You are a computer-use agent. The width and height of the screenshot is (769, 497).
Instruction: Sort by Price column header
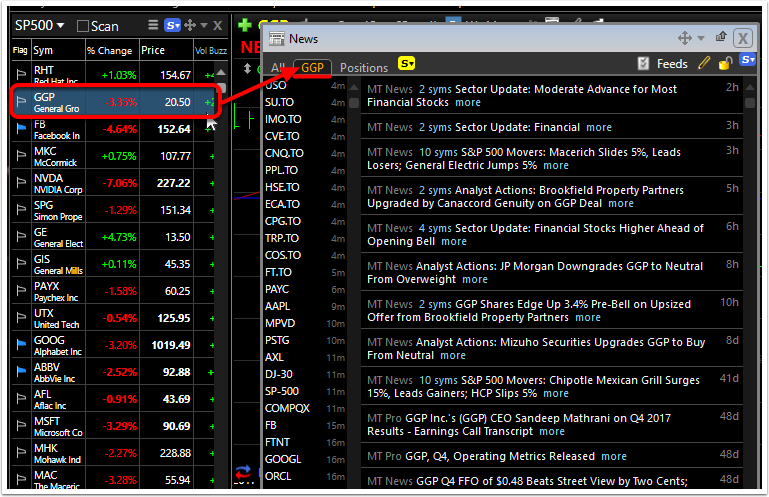153,50
